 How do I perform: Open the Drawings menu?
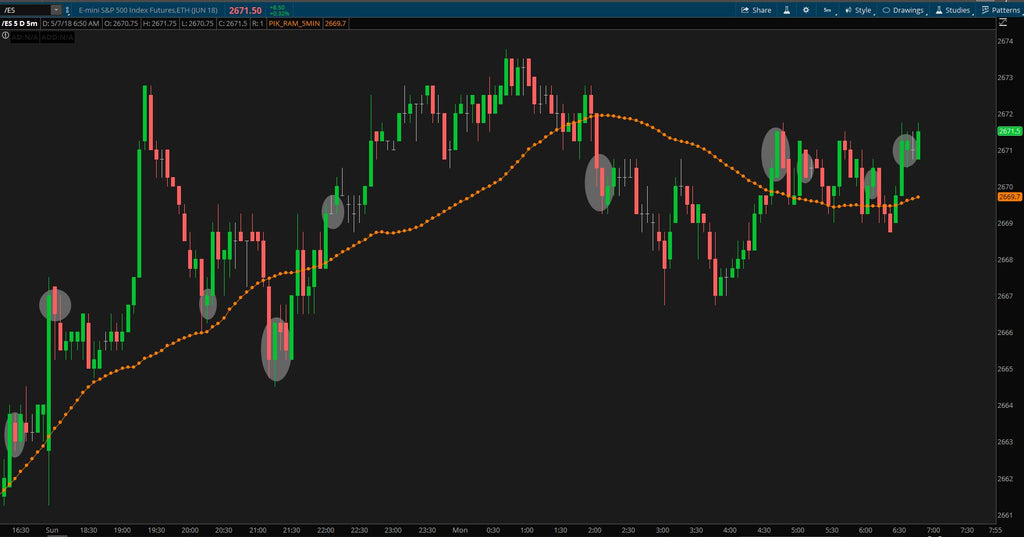click(x=904, y=10)
